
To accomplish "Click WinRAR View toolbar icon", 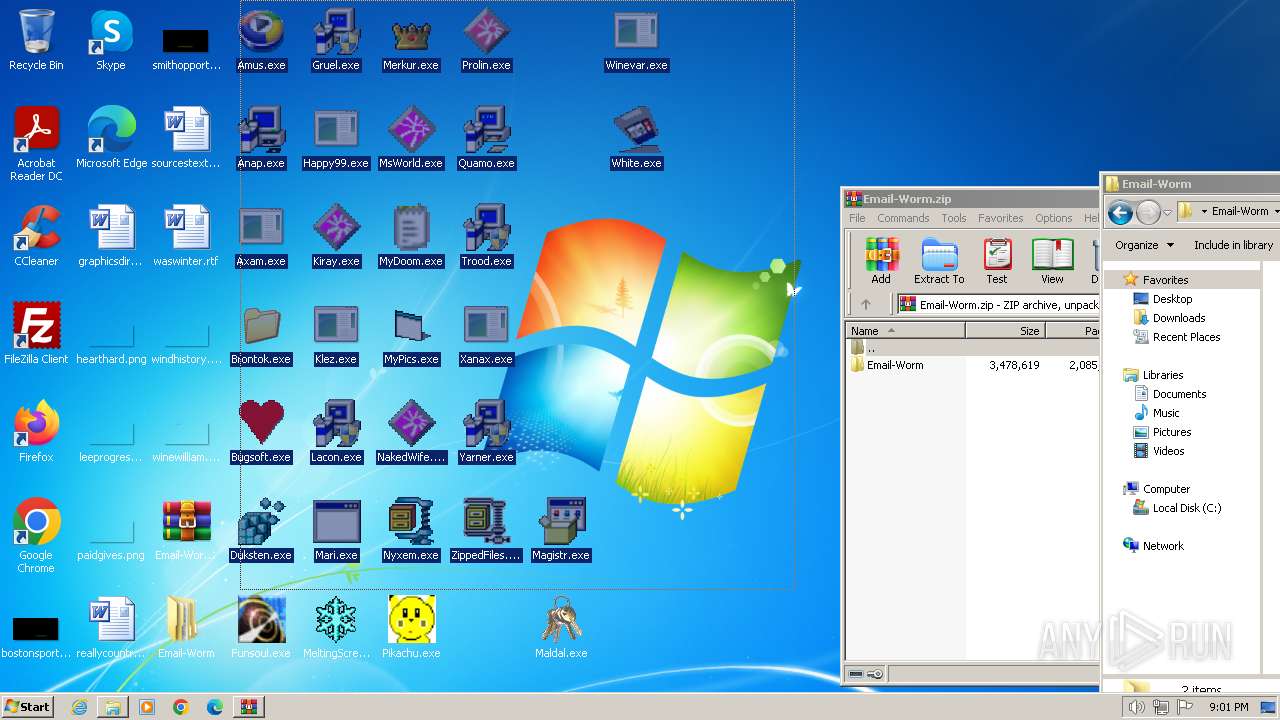I will click(1052, 261).
